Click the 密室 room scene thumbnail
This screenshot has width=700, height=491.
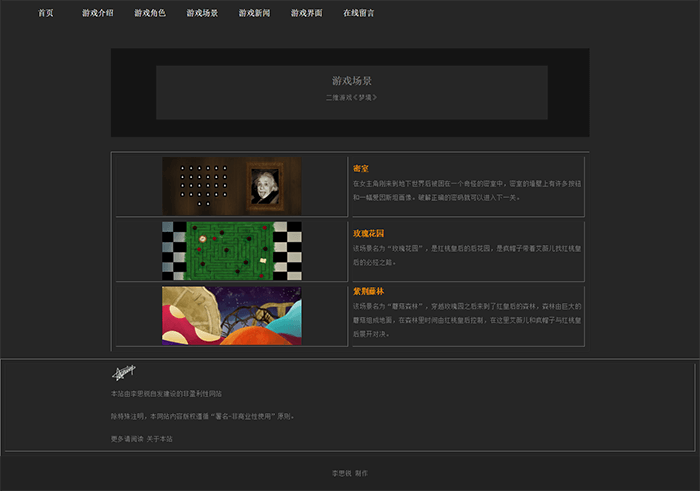point(231,186)
